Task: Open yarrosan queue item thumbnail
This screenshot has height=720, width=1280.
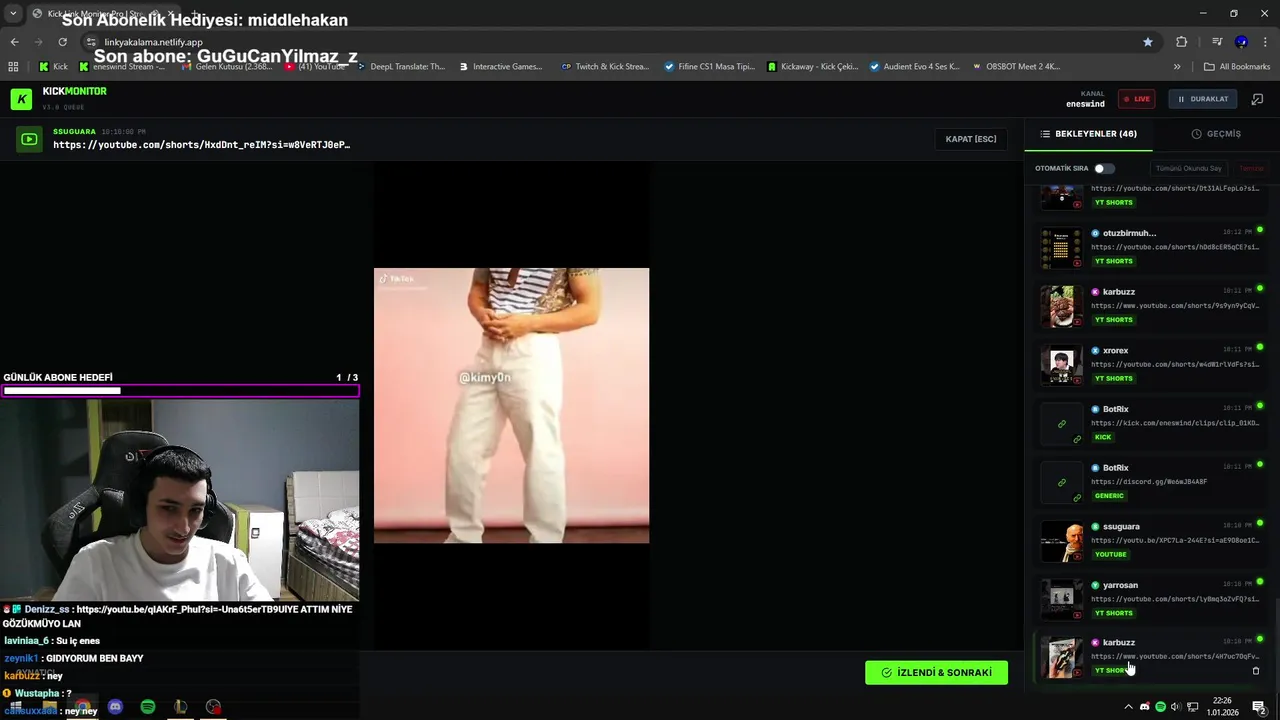Action: click(x=1061, y=600)
